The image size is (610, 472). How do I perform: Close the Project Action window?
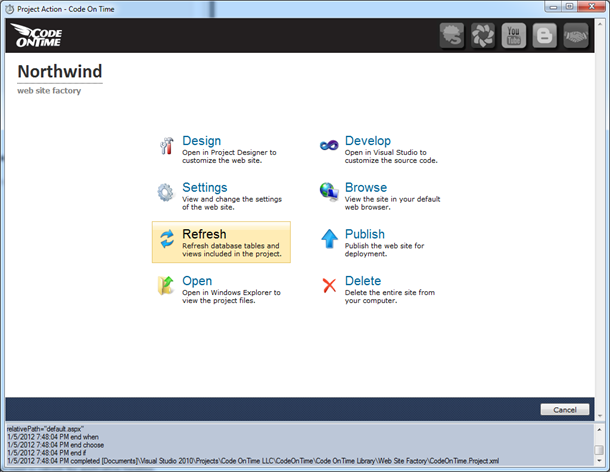point(592,7)
